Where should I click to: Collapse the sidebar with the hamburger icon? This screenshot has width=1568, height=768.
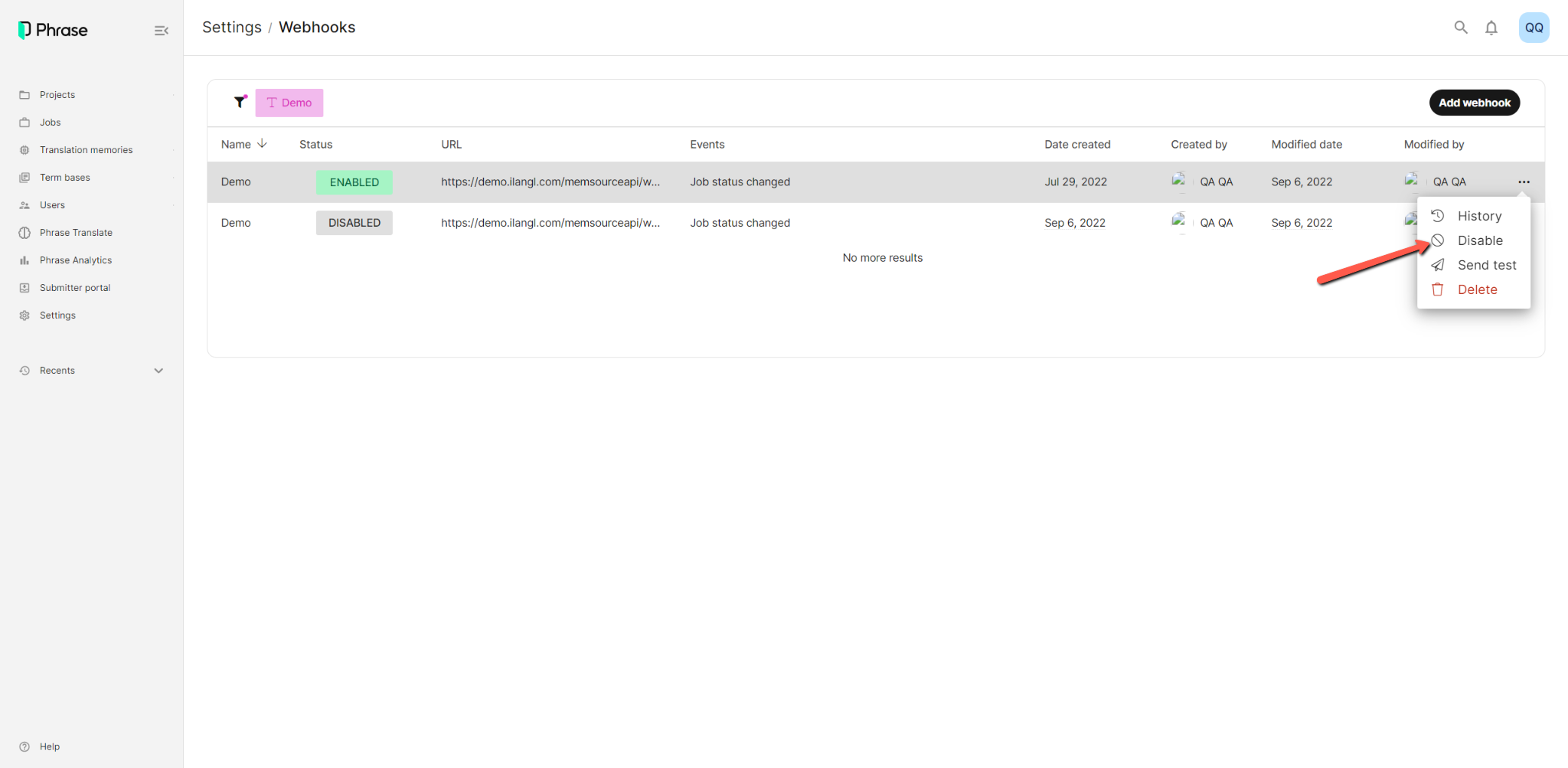coord(161,31)
